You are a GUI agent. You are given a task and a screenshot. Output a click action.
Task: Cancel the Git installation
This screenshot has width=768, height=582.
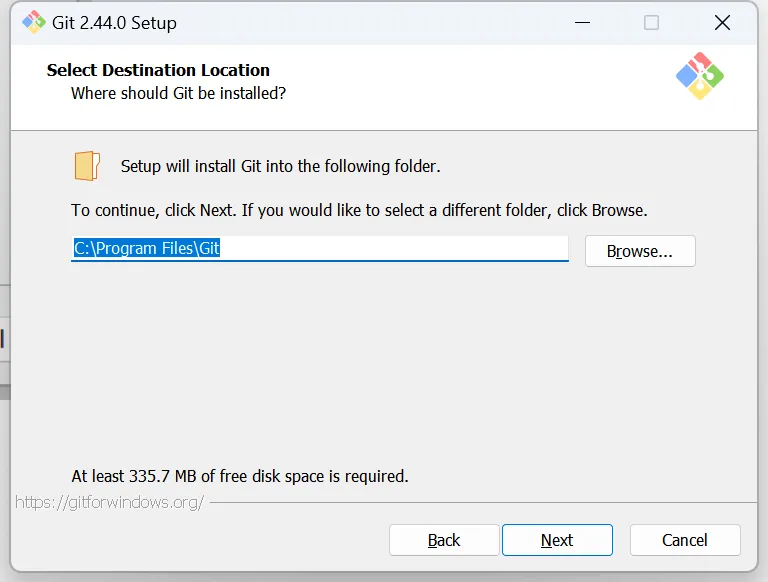tap(685, 540)
